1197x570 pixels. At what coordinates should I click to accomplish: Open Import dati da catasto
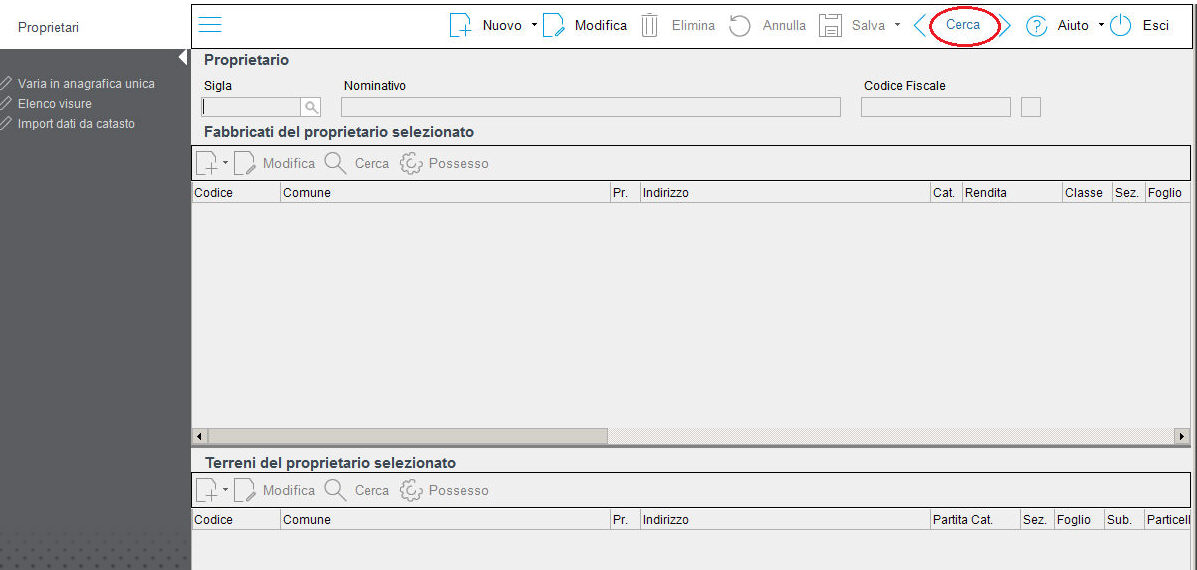[x=76, y=124]
